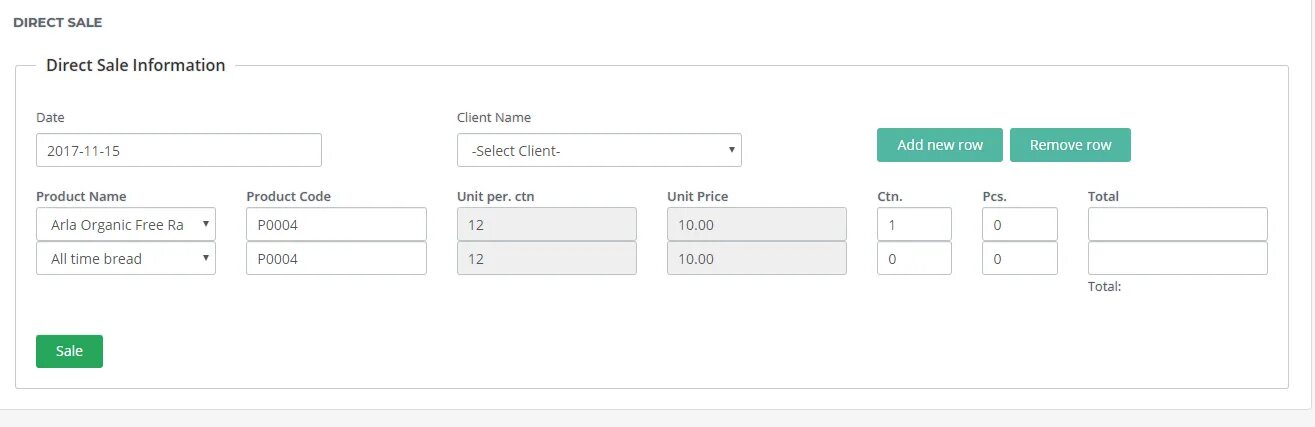Open the Client Name dropdown
The image size is (1315, 427).
(x=599, y=150)
